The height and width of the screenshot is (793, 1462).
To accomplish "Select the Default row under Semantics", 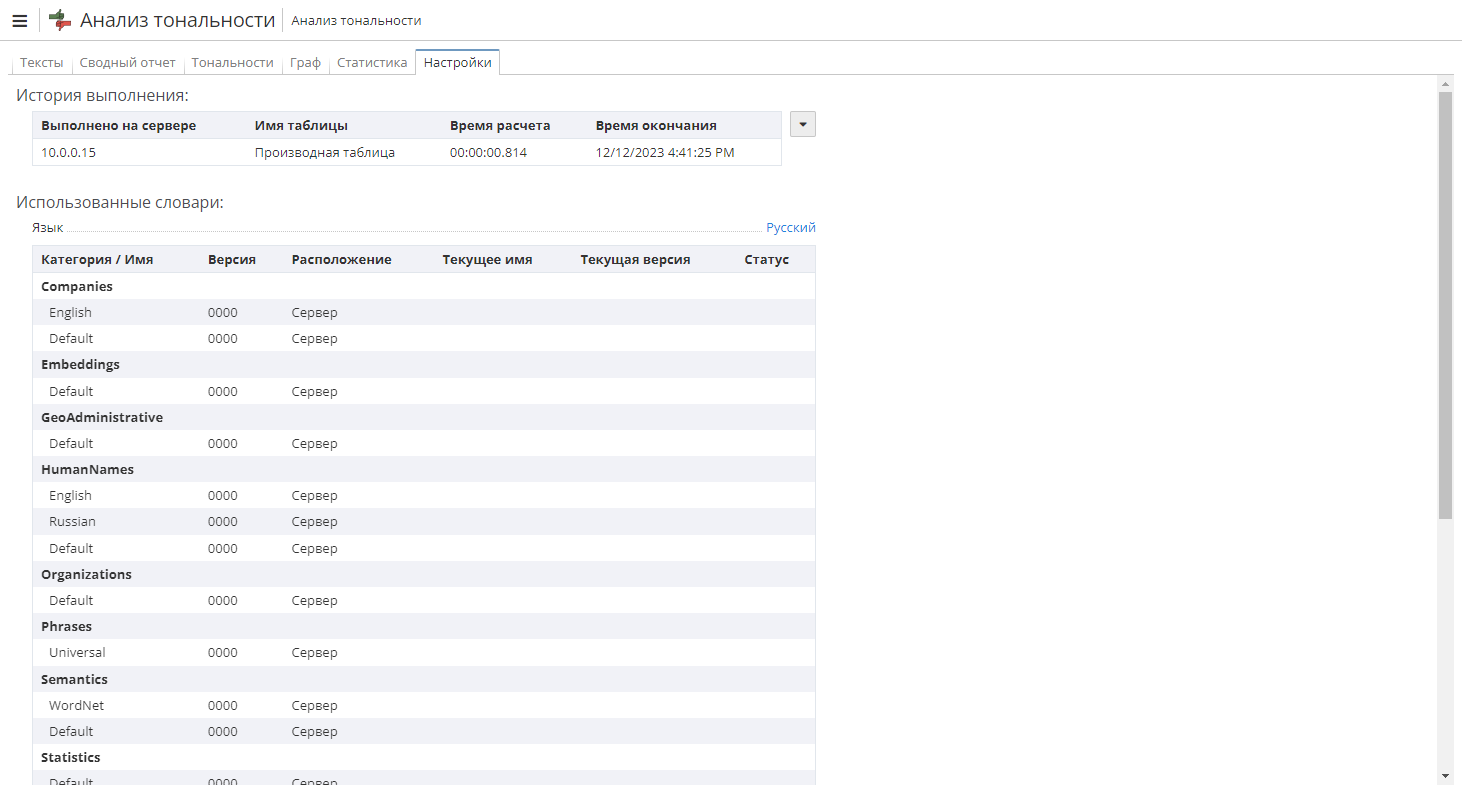I will [x=424, y=732].
